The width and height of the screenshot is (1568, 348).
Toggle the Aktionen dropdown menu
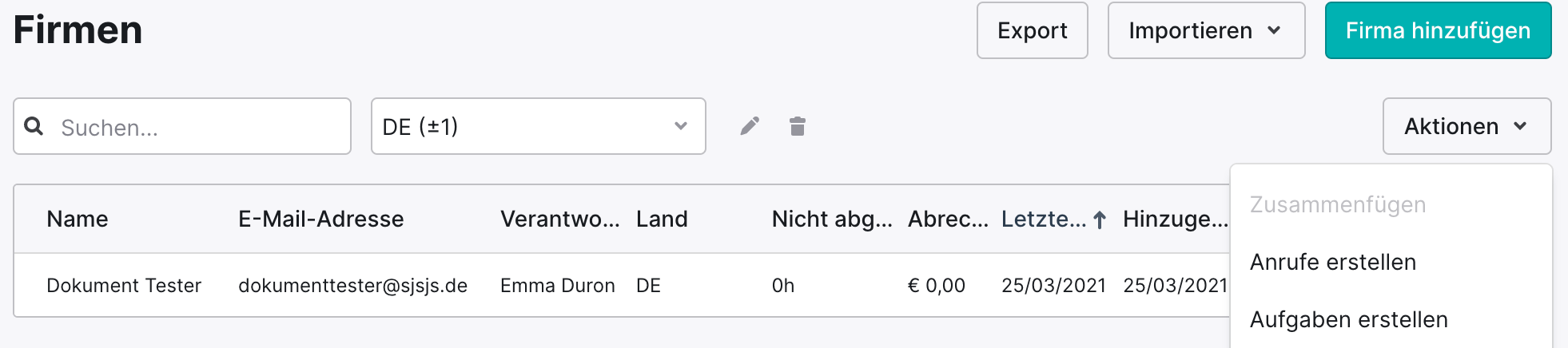pos(1467,126)
